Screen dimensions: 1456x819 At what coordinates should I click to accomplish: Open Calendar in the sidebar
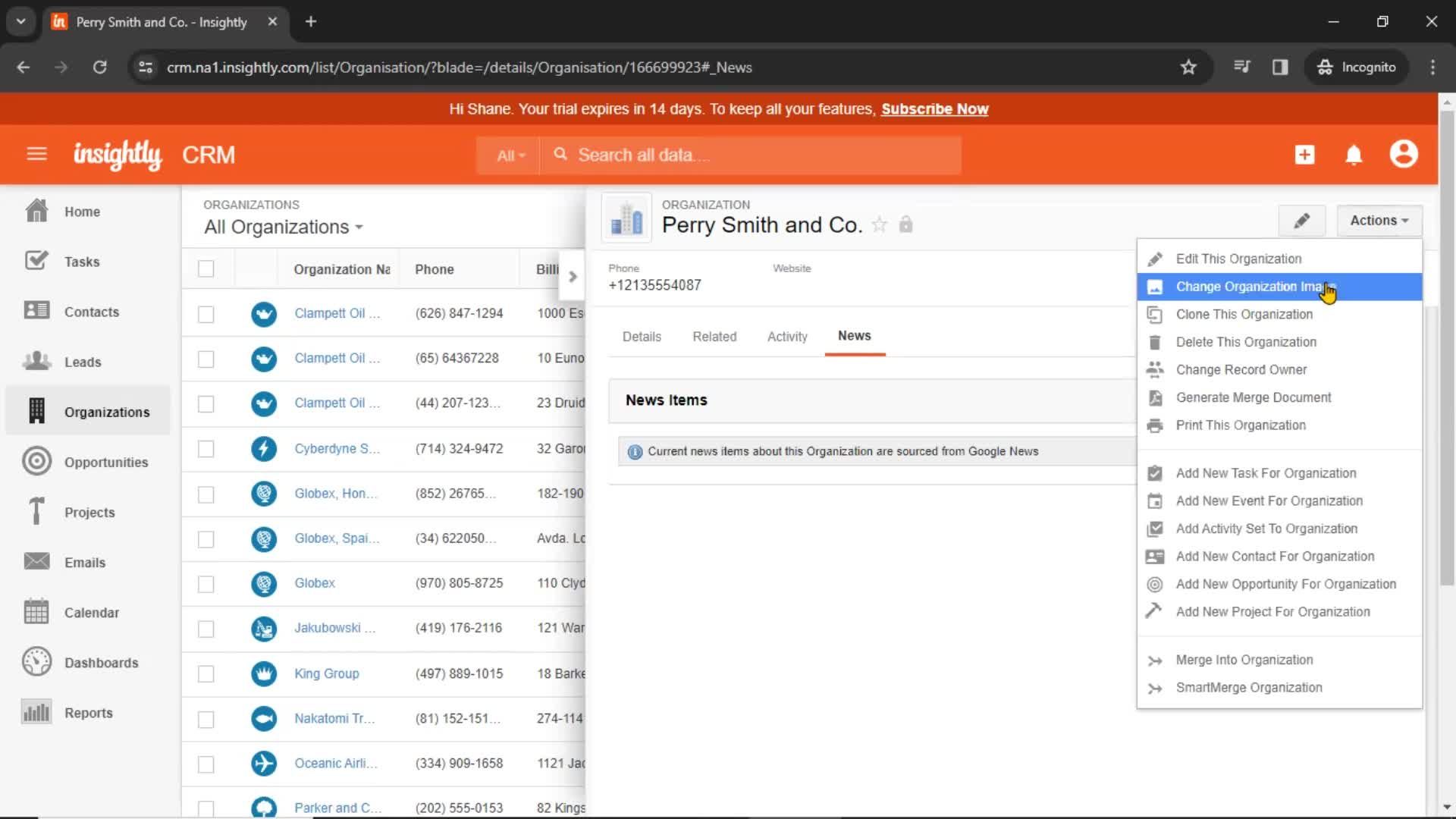[x=88, y=612]
